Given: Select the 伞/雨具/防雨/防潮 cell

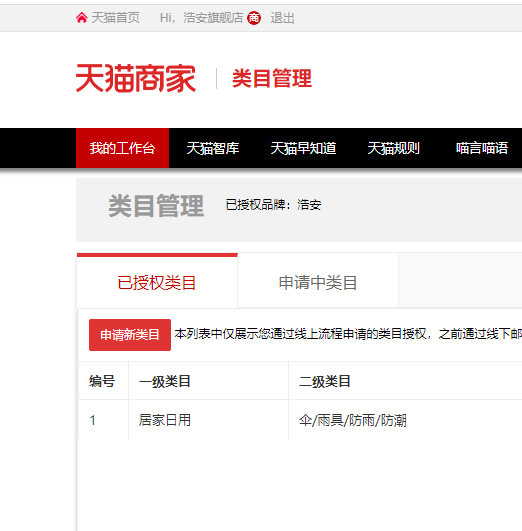Looking at the screenshot, I should [405, 420].
